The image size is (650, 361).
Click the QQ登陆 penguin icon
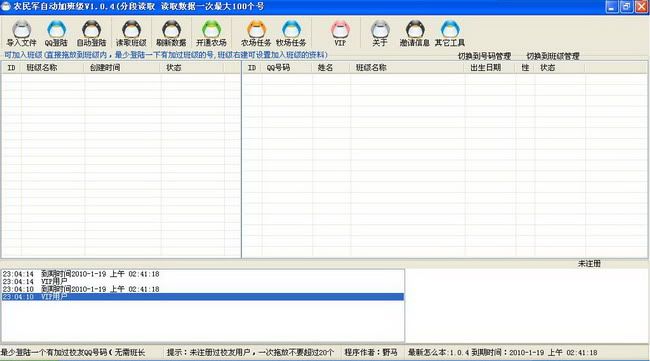pos(56,34)
